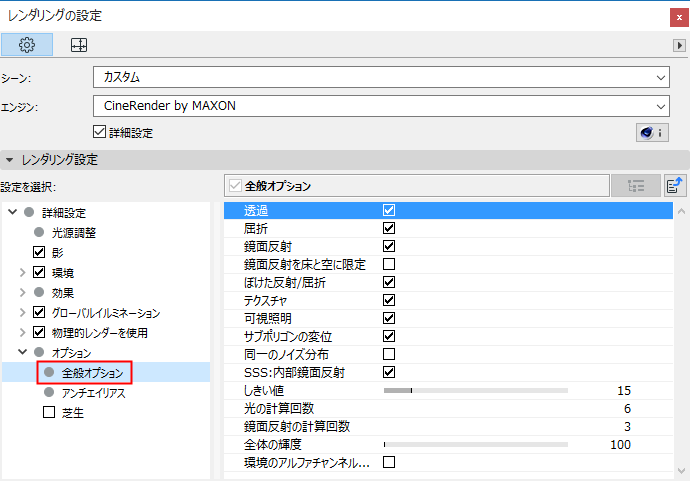Select the 光の計算回数 row label
The height and width of the screenshot is (481, 690).
tap(279, 408)
